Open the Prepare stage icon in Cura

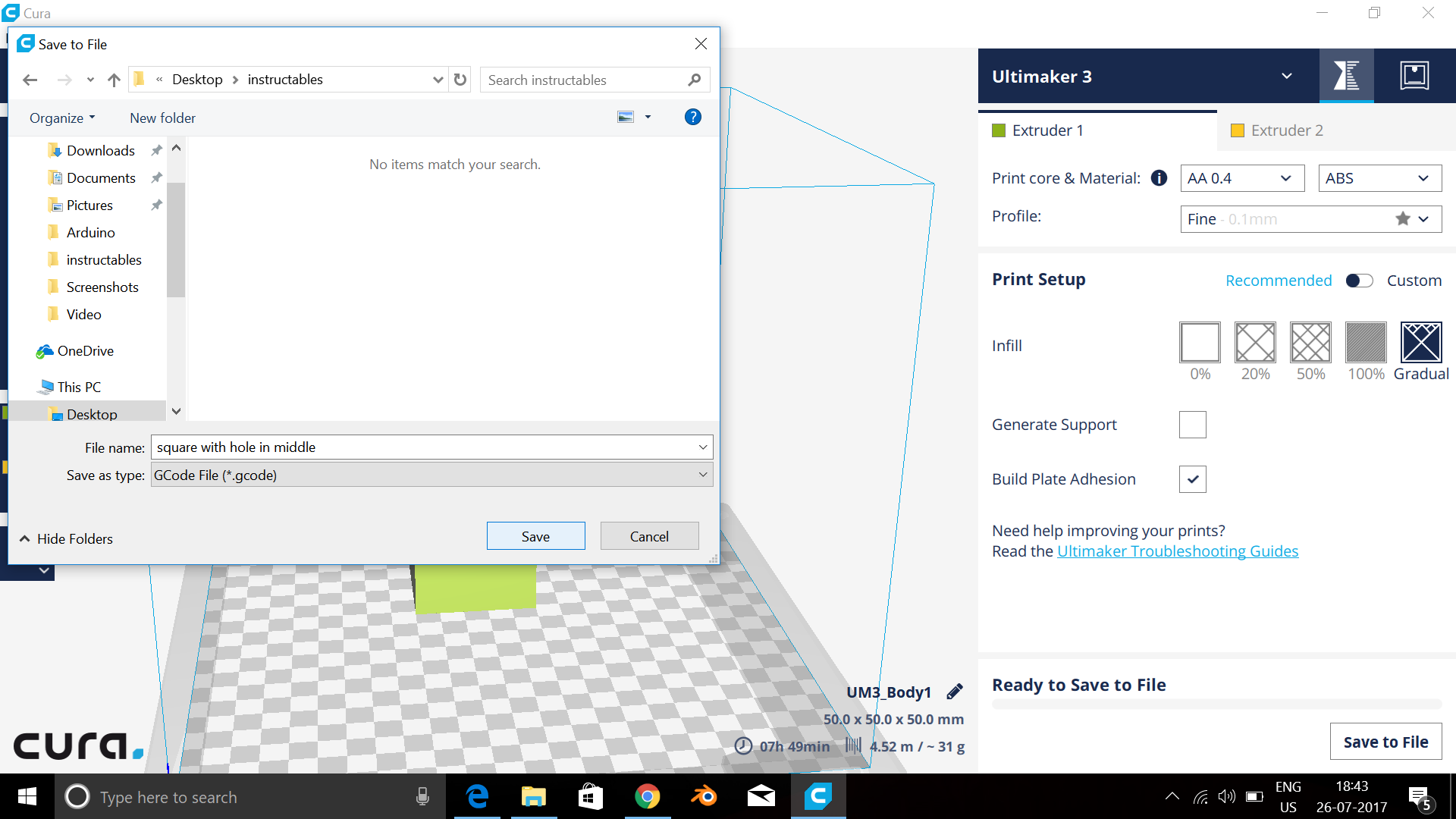click(x=1346, y=76)
